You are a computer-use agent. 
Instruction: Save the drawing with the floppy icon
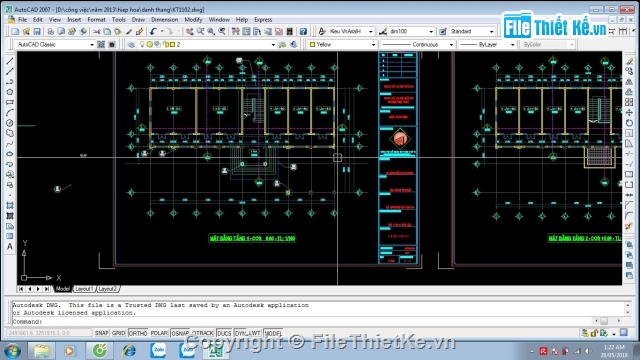pos(37,31)
